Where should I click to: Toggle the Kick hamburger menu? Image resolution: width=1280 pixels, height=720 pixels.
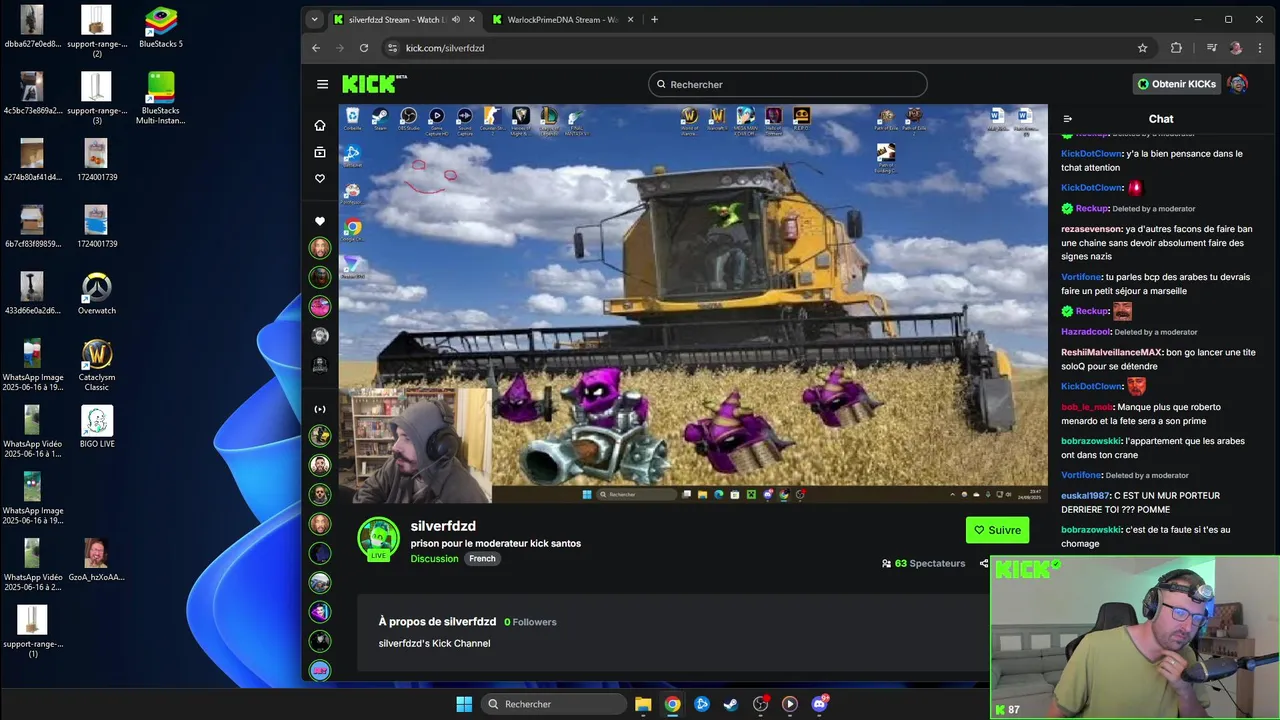point(322,84)
